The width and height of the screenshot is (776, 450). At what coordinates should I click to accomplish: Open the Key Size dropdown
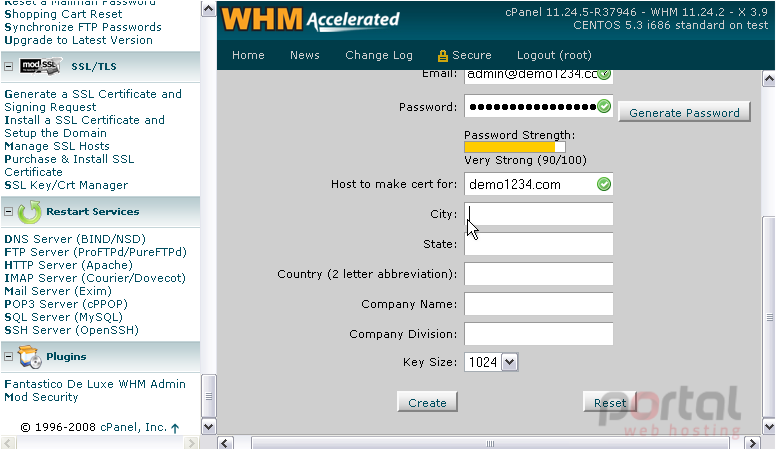(x=510, y=362)
